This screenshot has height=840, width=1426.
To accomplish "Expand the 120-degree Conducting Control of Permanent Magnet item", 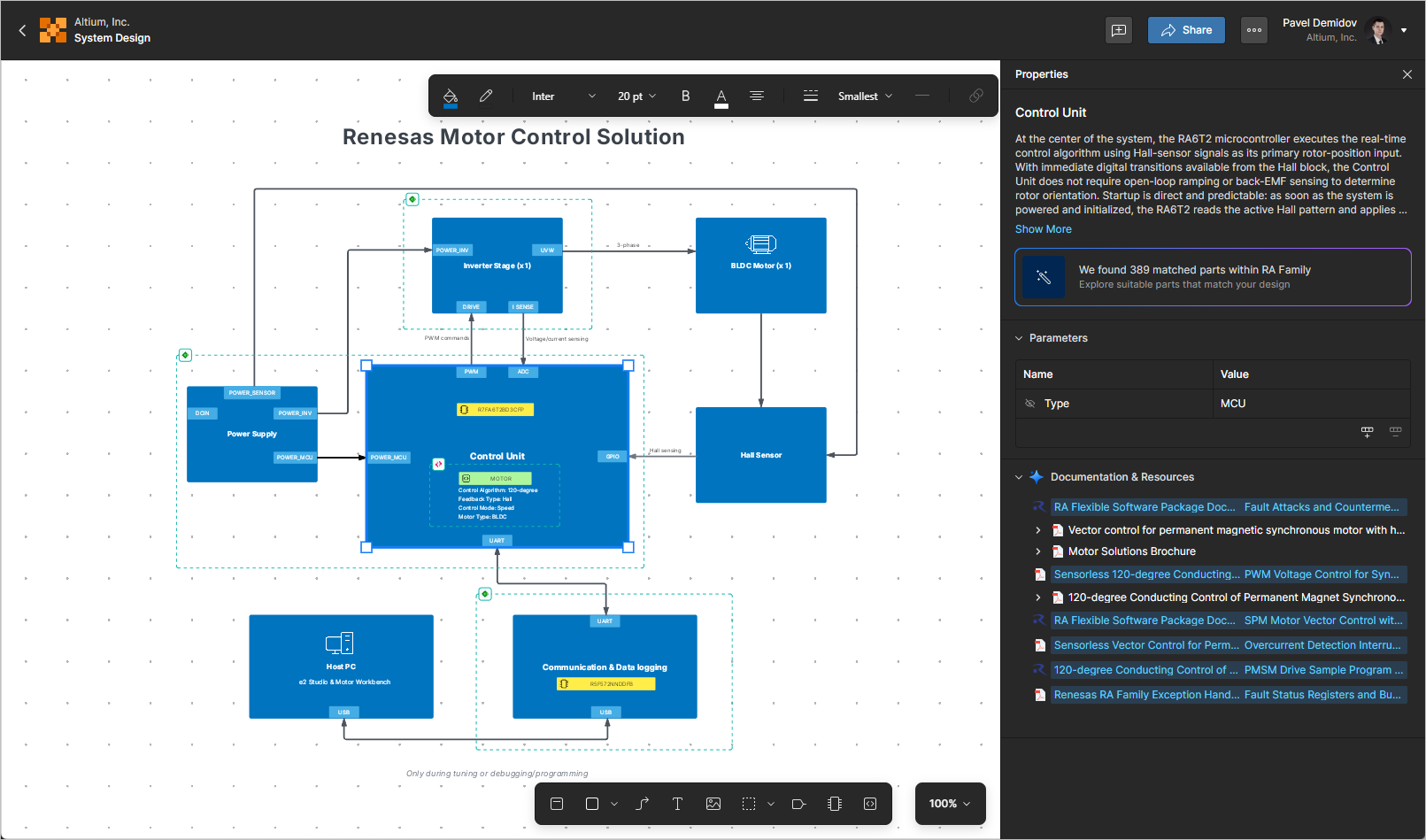I will pyautogui.click(x=1038, y=597).
